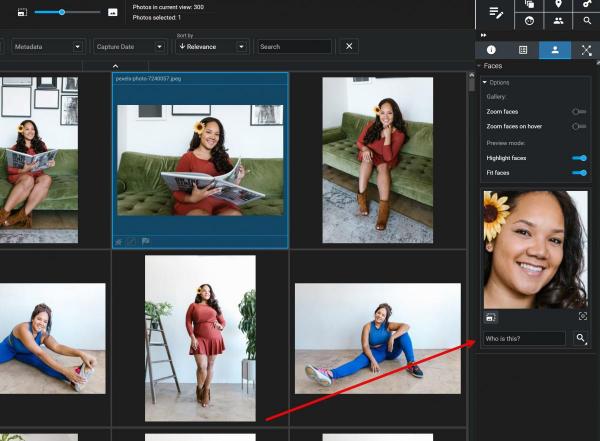
Task: Select the Faces person tab
Action: point(555,50)
